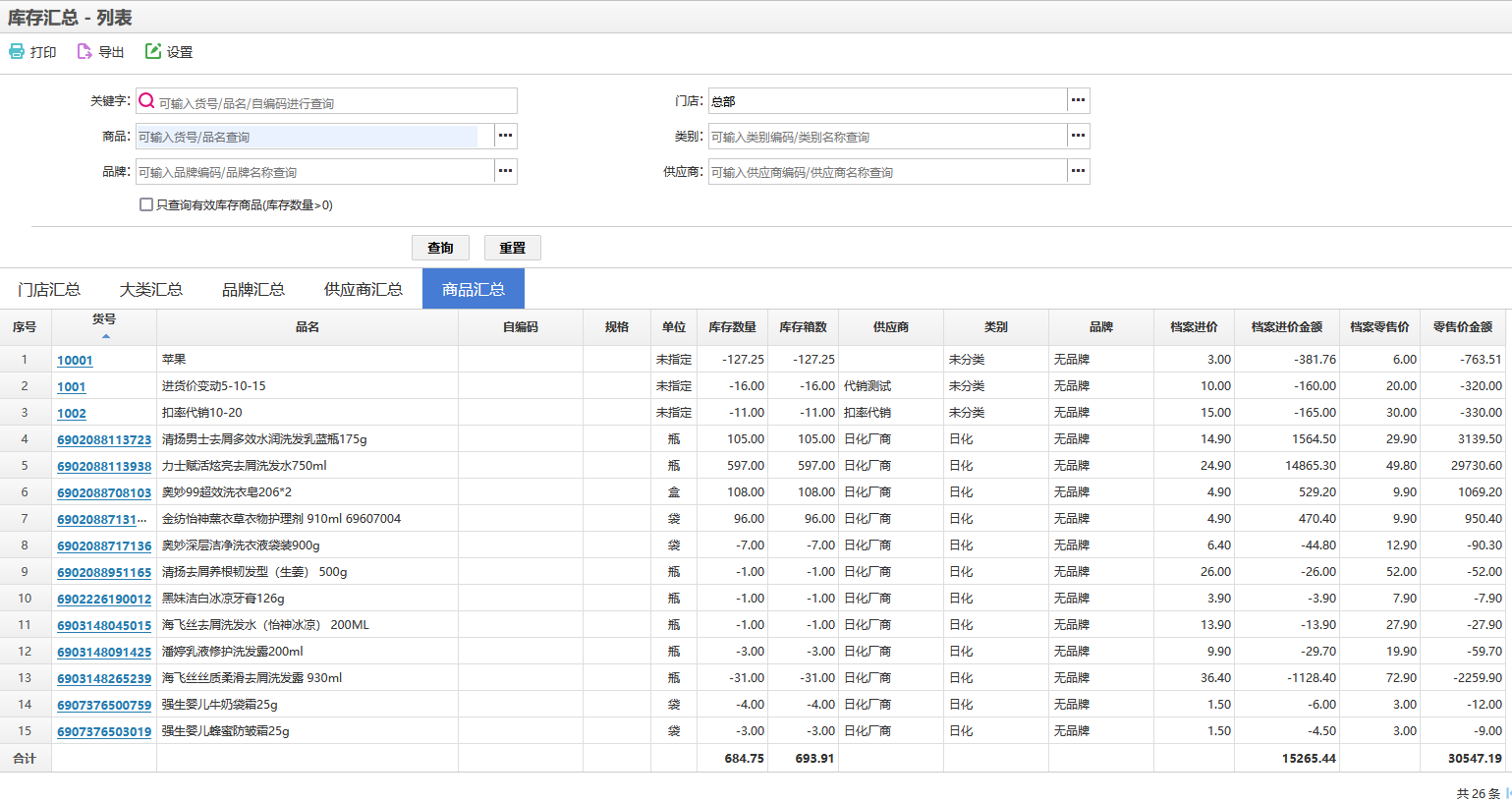Focus the category (类别) input field
The image size is (1512, 803).
[x=887, y=137]
